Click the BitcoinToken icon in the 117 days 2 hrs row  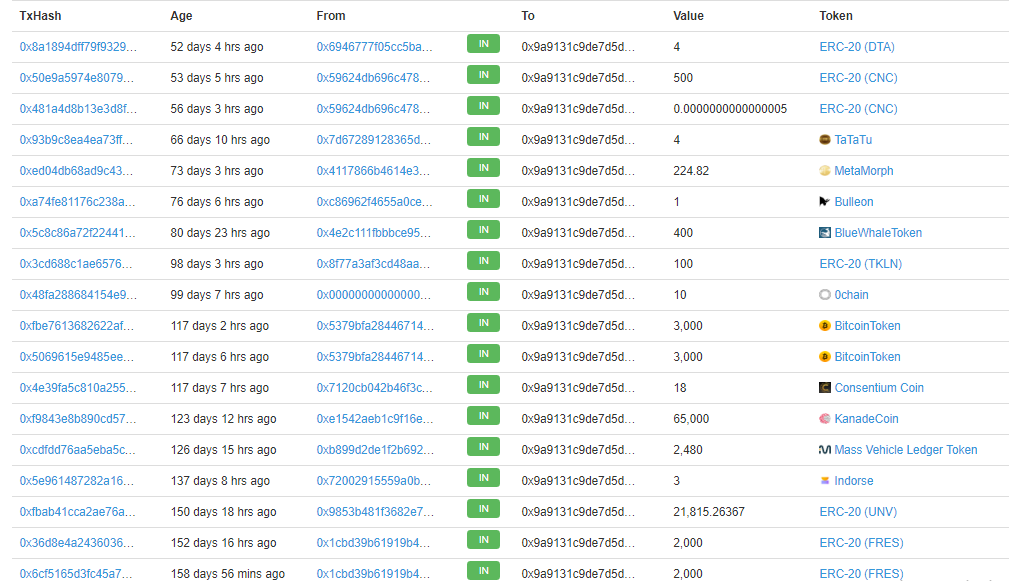(825, 326)
